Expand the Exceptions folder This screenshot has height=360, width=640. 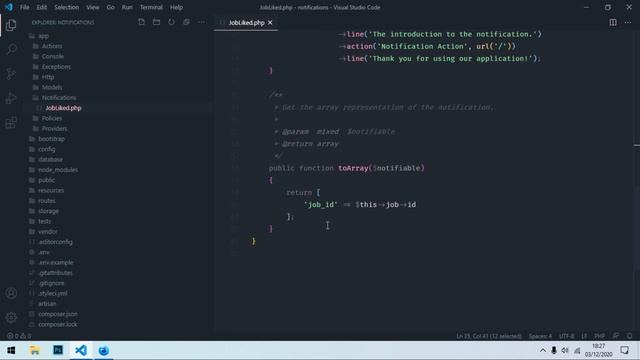pyautogui.click(x=56, y=67)
